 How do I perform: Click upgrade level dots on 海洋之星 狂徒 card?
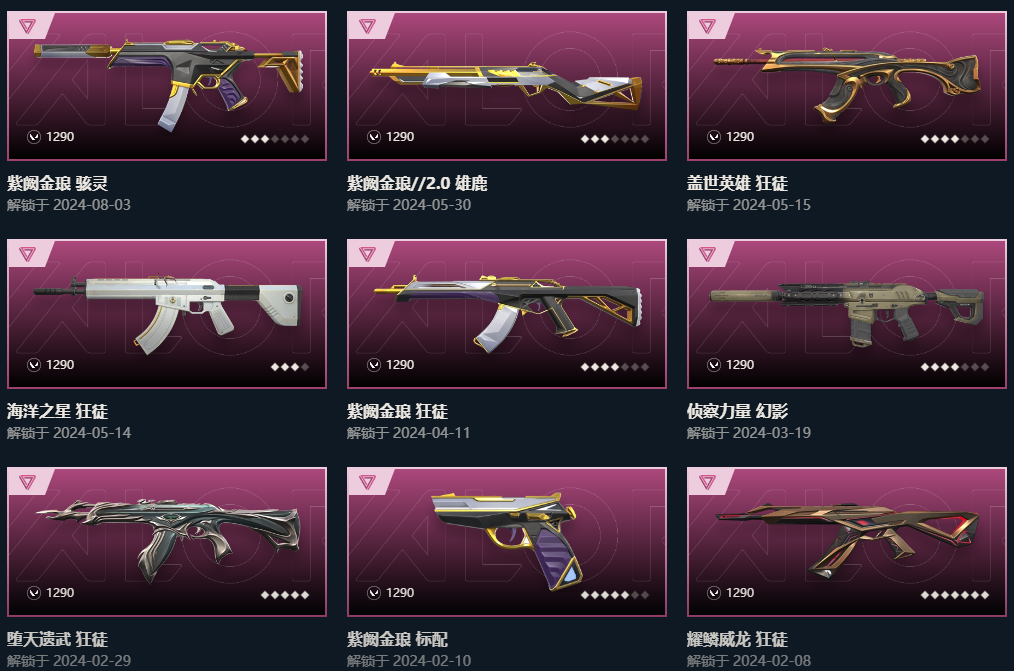[290, 367]
